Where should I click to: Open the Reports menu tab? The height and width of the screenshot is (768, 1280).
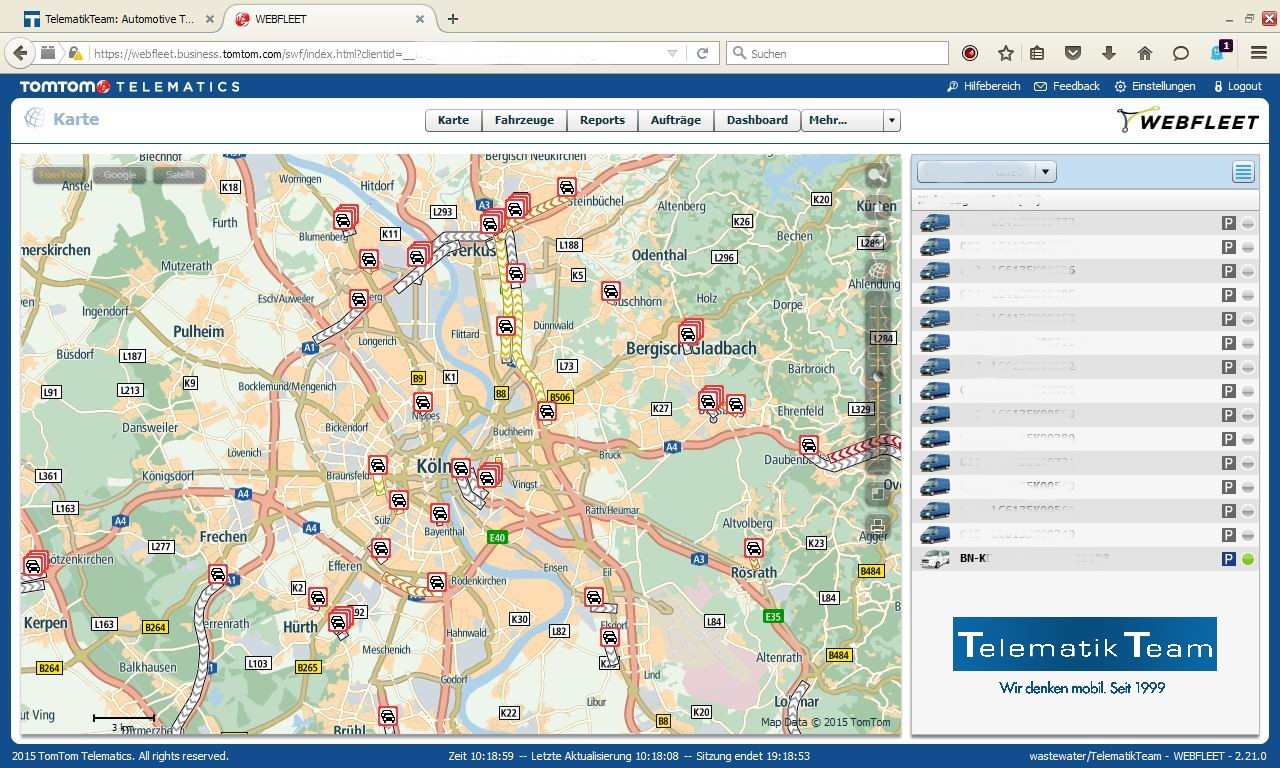coord(602,120)
